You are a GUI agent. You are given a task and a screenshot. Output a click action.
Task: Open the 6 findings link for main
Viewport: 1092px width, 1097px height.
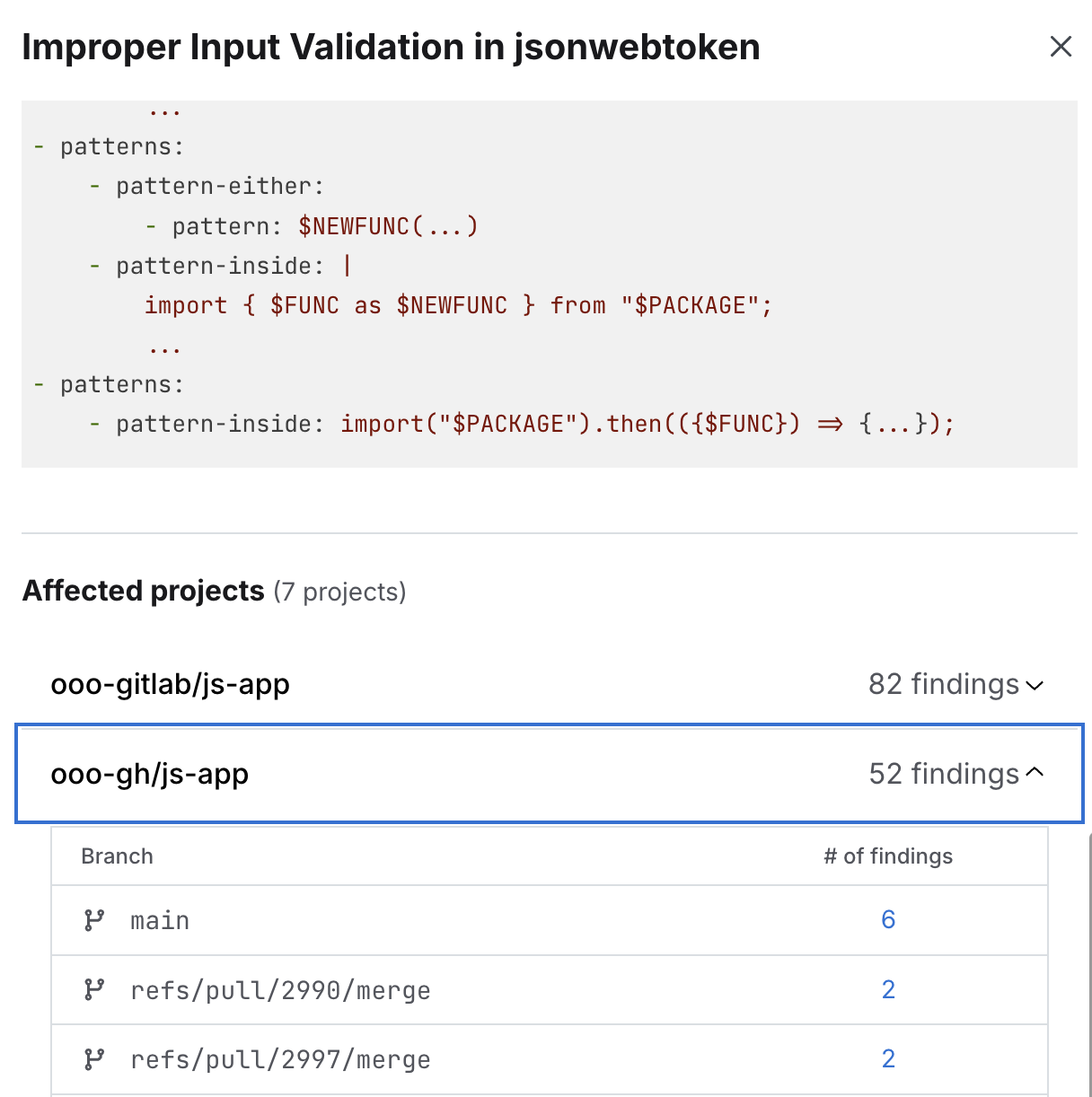pyautogui.click(x=888, y=919)
